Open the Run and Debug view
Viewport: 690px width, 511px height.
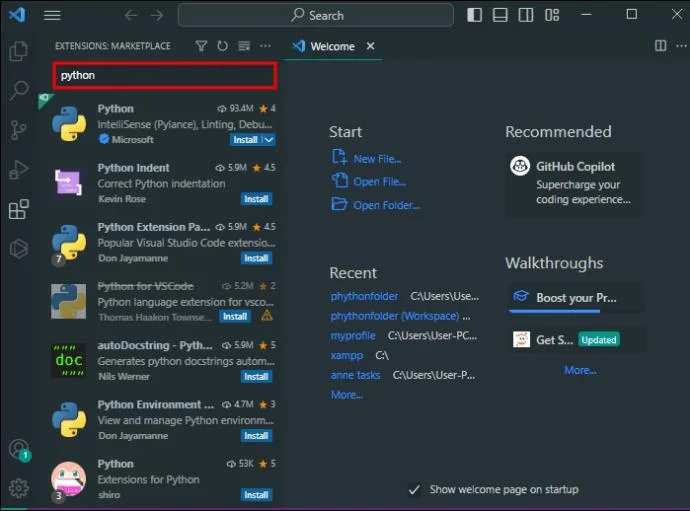pos(18,169)
